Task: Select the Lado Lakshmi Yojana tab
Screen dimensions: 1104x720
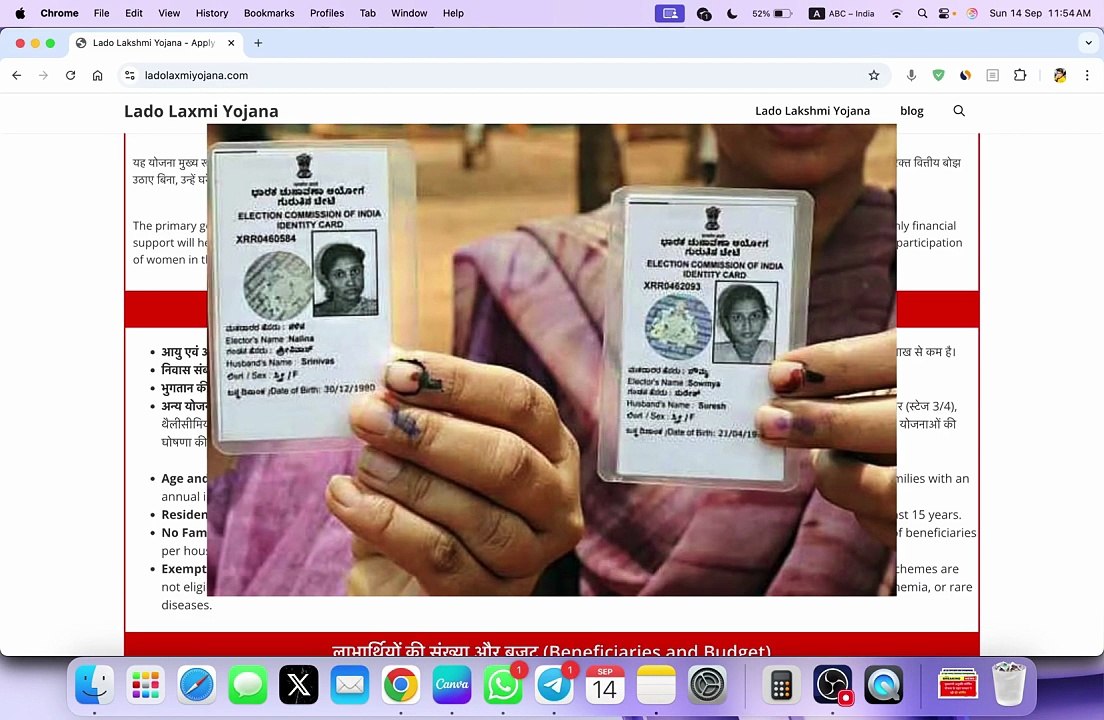Action: (155, 43)
